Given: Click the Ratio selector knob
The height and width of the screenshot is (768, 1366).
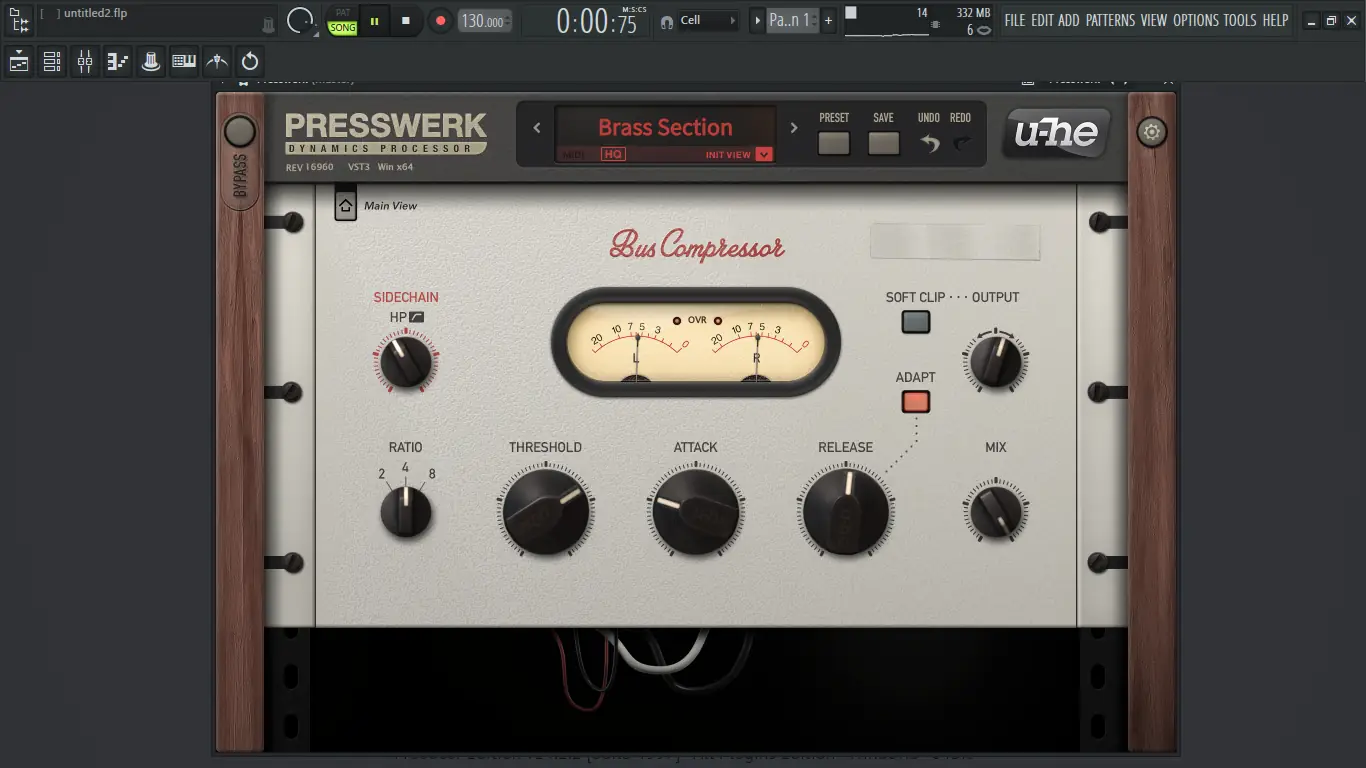Looking at the screenshot, I should click(x=406, y=511).
